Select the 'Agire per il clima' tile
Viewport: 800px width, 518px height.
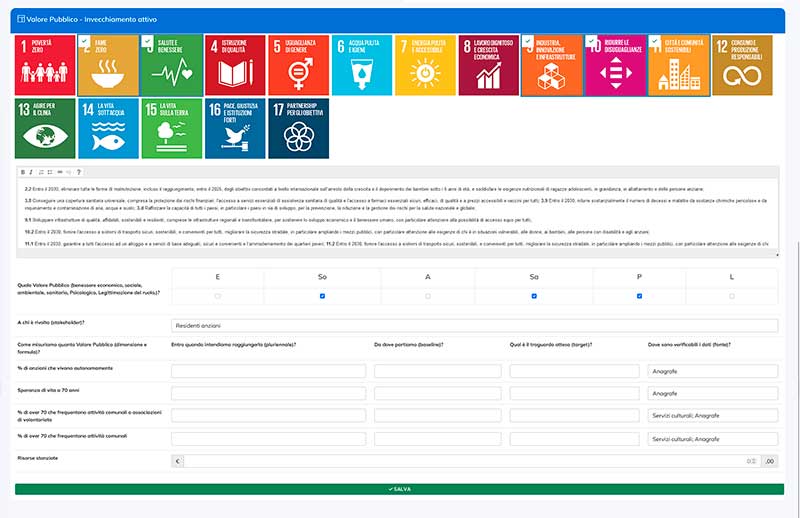tap(46, 128)
